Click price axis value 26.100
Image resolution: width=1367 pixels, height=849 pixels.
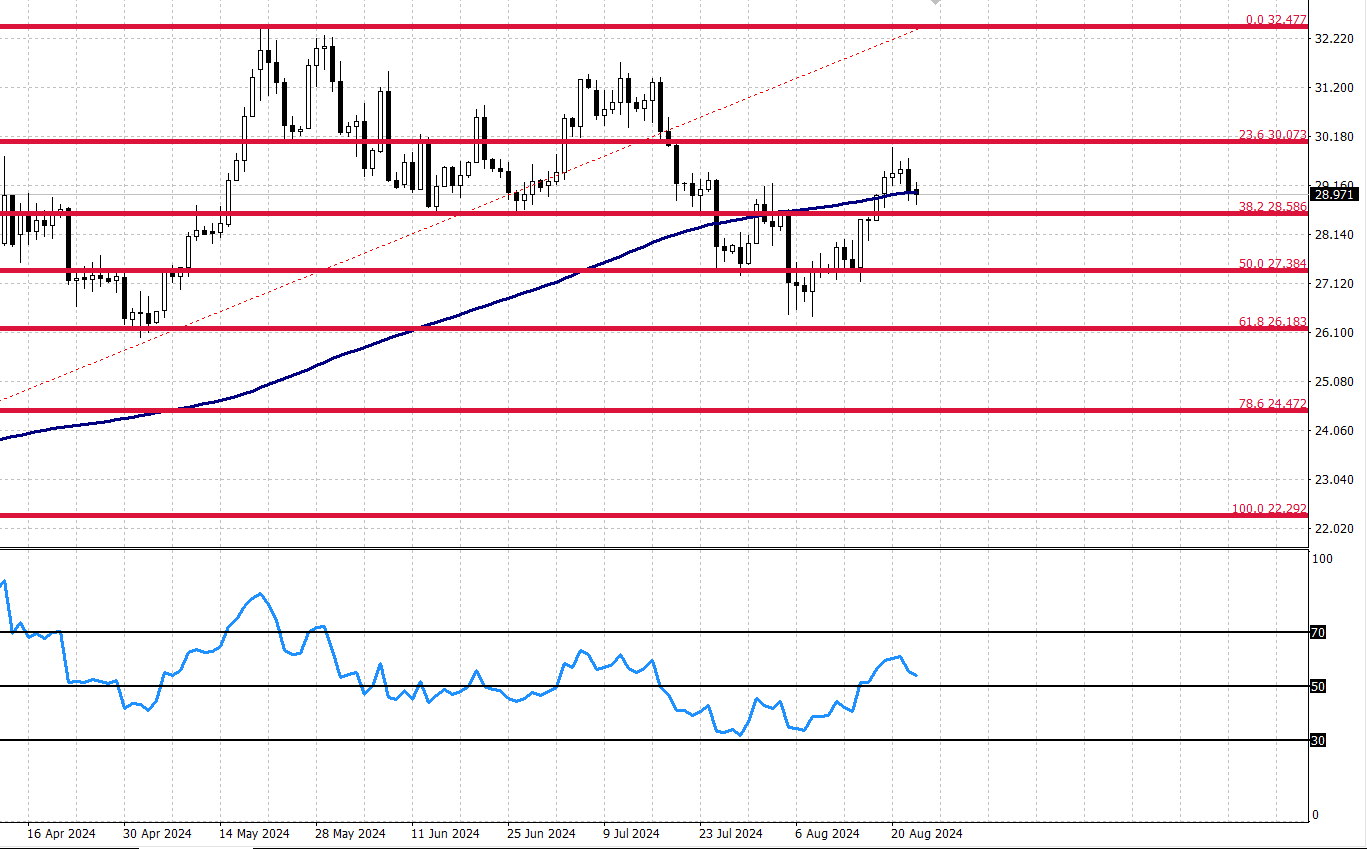point(1335,333)
